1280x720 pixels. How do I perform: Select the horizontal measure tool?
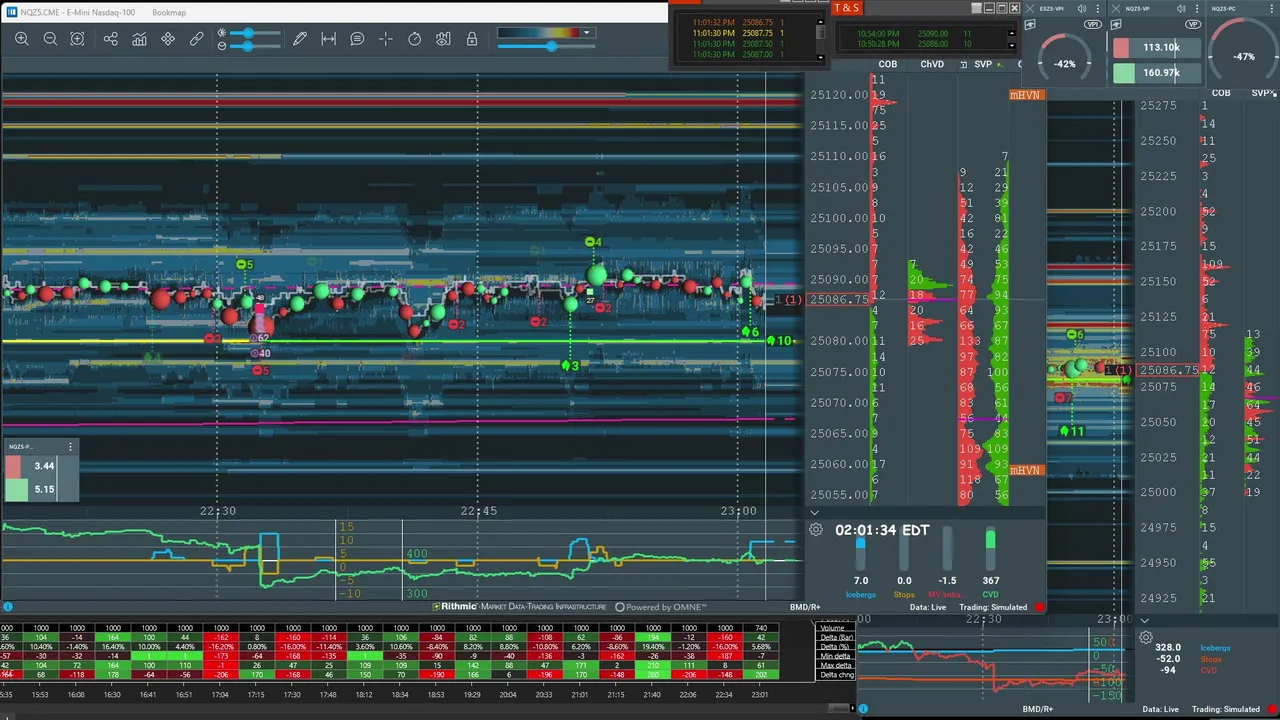[x=328, y=39]
